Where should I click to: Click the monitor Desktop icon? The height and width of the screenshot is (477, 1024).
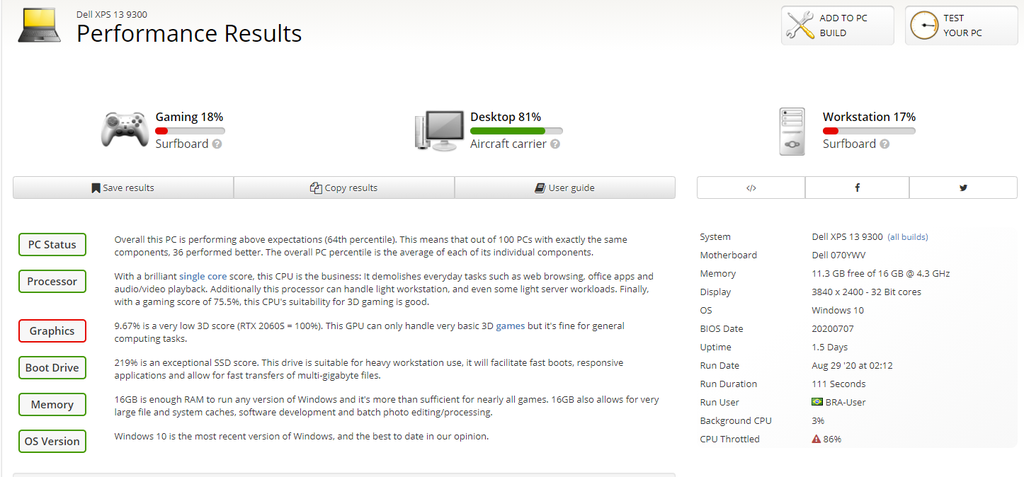(x=440, y=130)
